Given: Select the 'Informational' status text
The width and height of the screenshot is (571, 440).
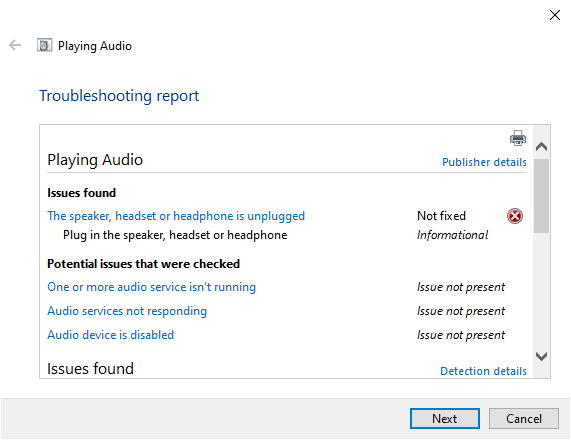Looking at the screenshot, I should (452, 235).
